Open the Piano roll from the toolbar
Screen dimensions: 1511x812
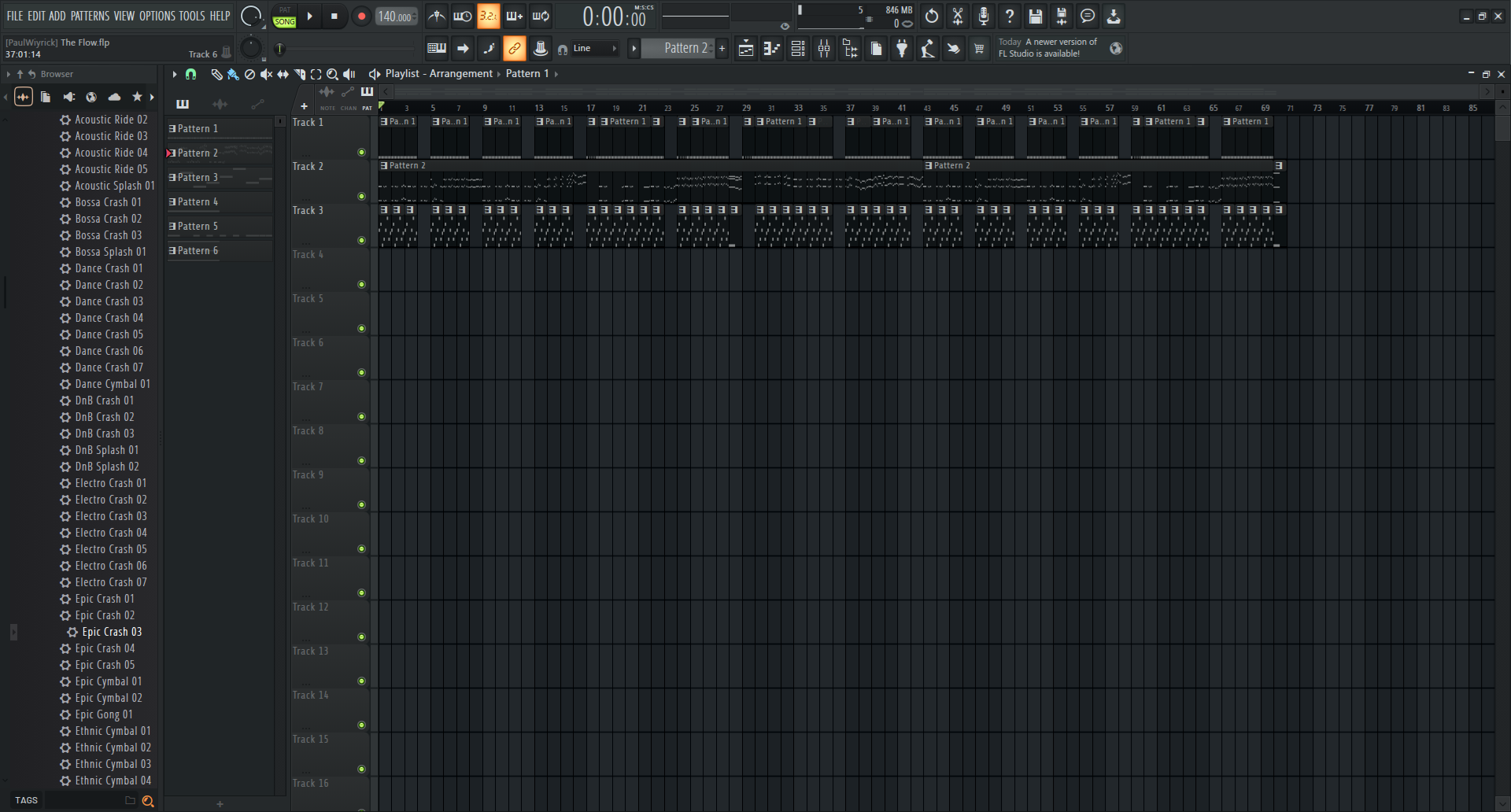[772, 49]
